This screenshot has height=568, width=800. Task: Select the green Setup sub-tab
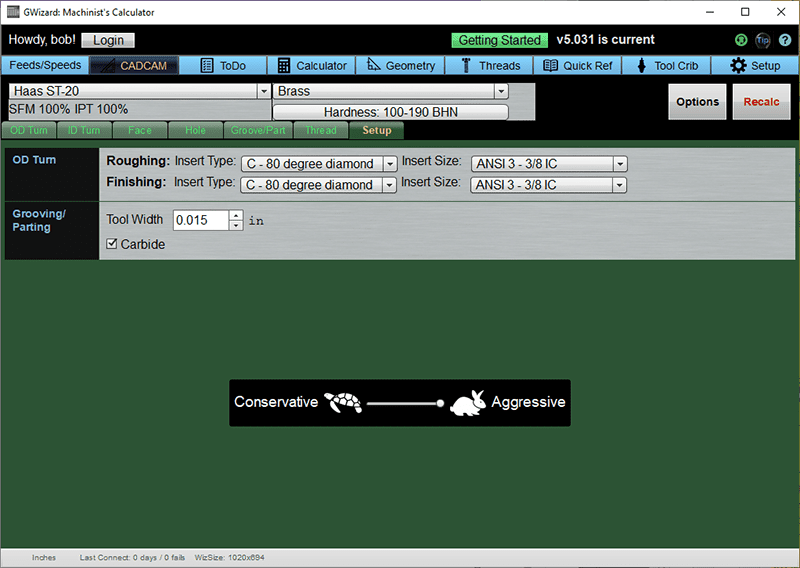377,130
